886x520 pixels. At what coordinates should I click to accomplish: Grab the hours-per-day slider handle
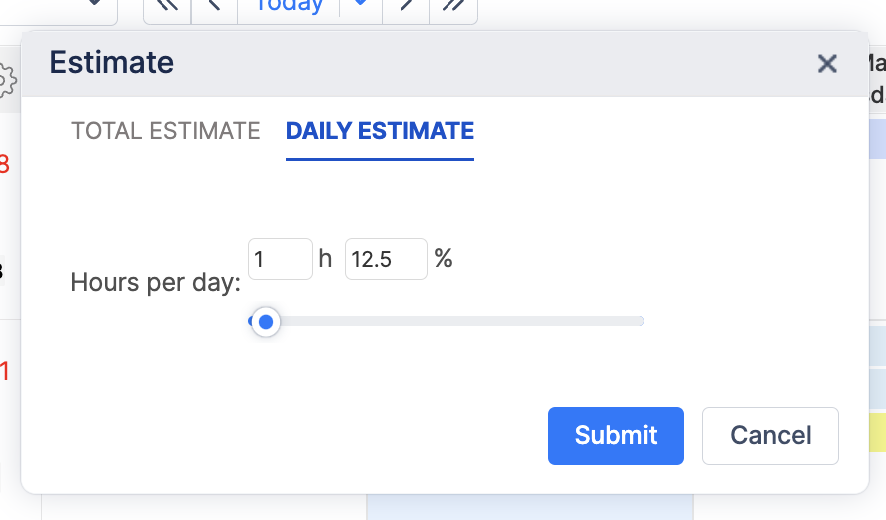(x=265, y=322)
